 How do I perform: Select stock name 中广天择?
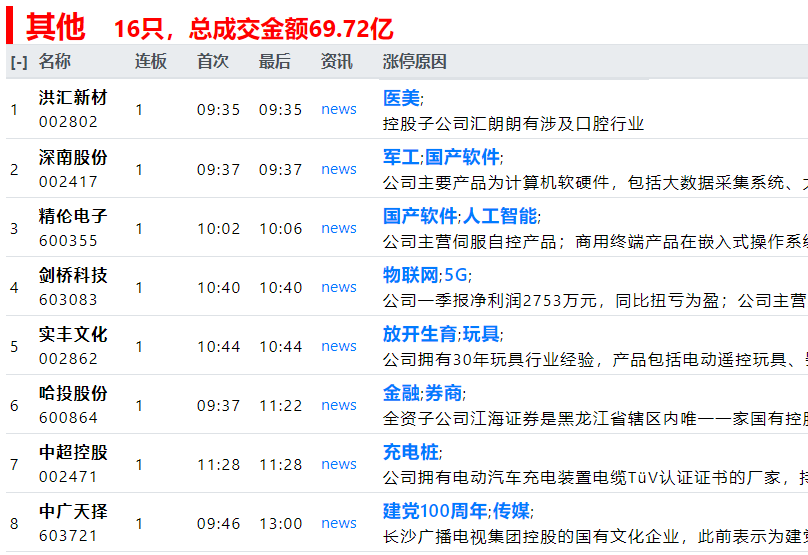73,511
